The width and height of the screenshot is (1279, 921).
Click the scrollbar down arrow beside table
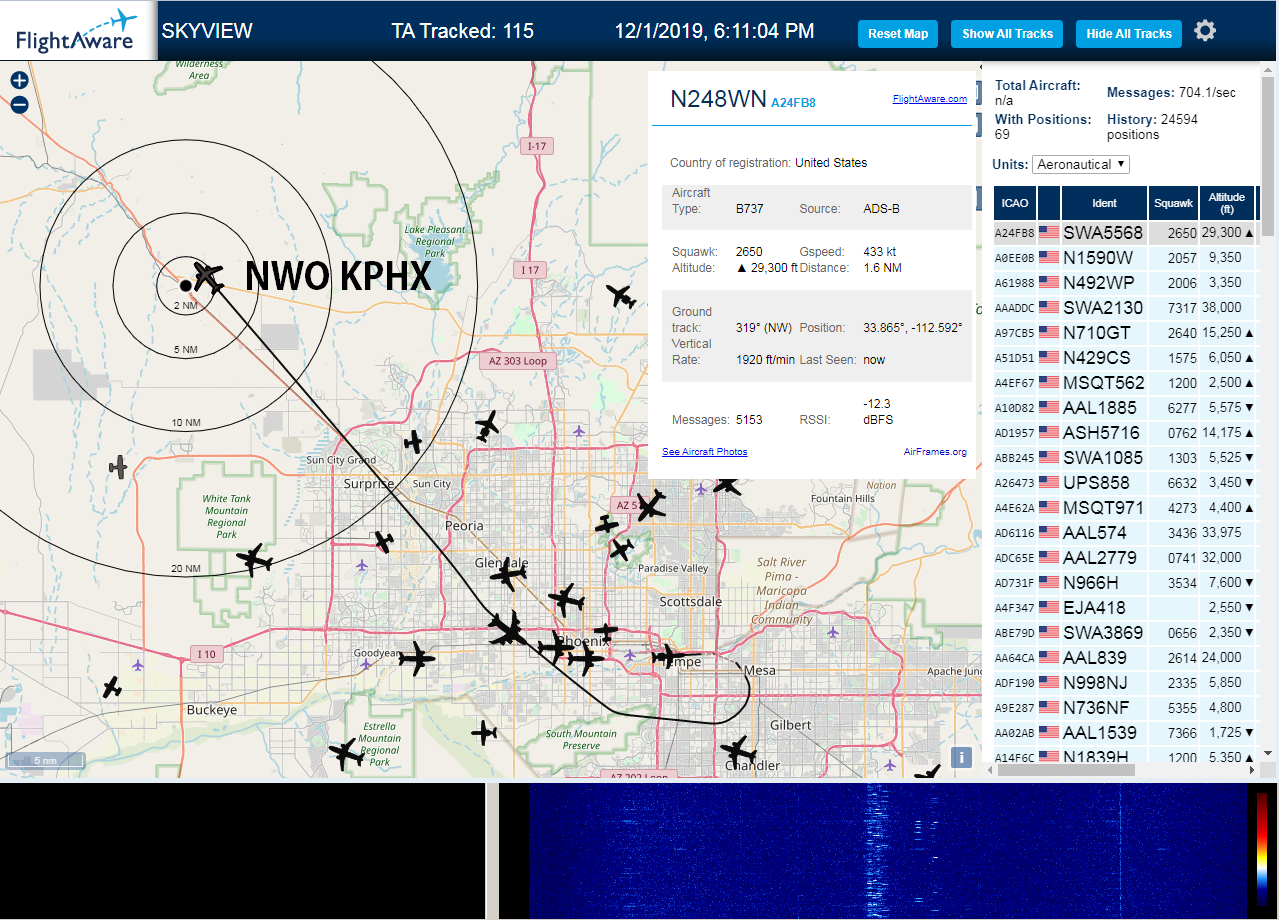(1268, 753)
